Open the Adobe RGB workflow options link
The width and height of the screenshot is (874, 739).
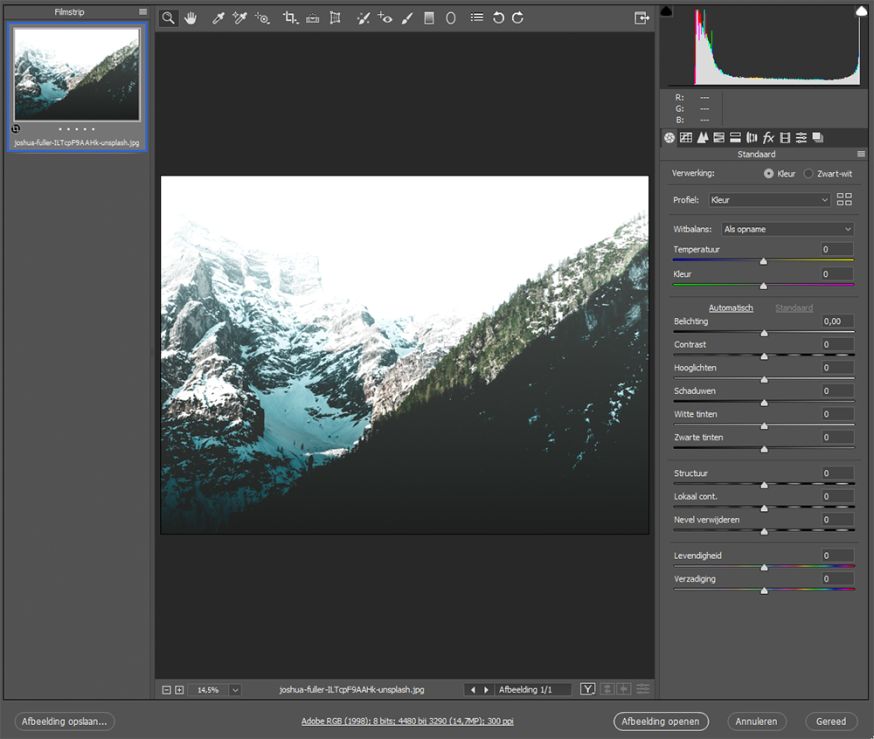coord(407,721)
